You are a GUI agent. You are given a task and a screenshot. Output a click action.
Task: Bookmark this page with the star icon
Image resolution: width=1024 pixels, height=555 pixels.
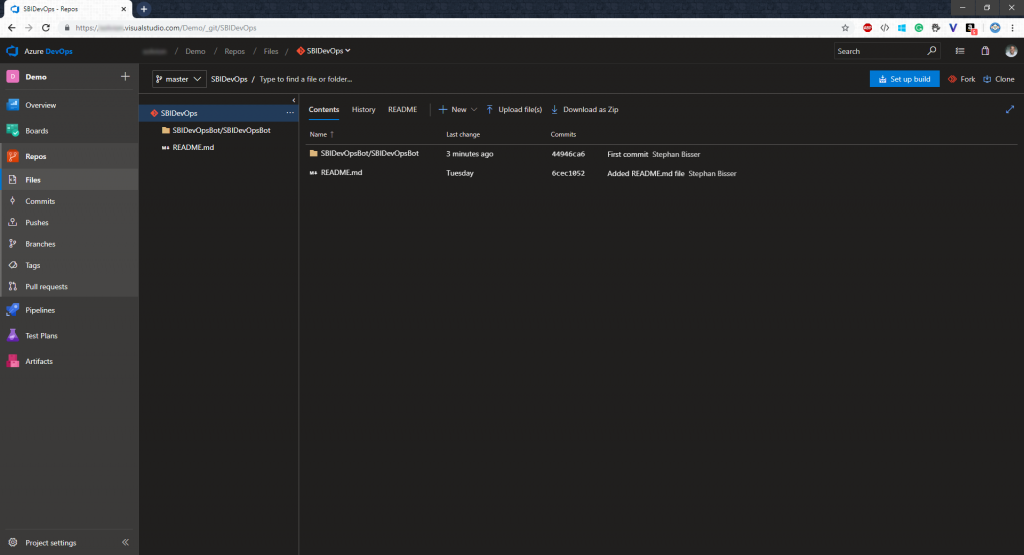[x=845, y=28]
